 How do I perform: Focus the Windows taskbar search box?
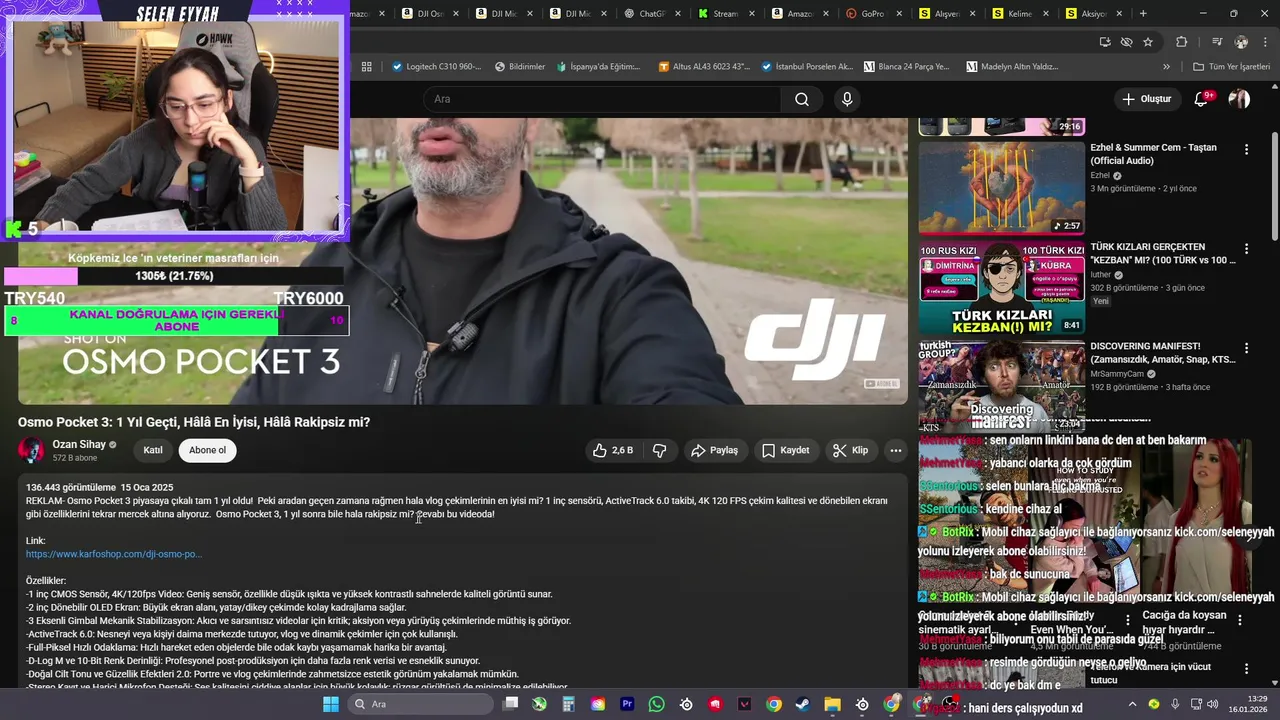coord(420,704)
